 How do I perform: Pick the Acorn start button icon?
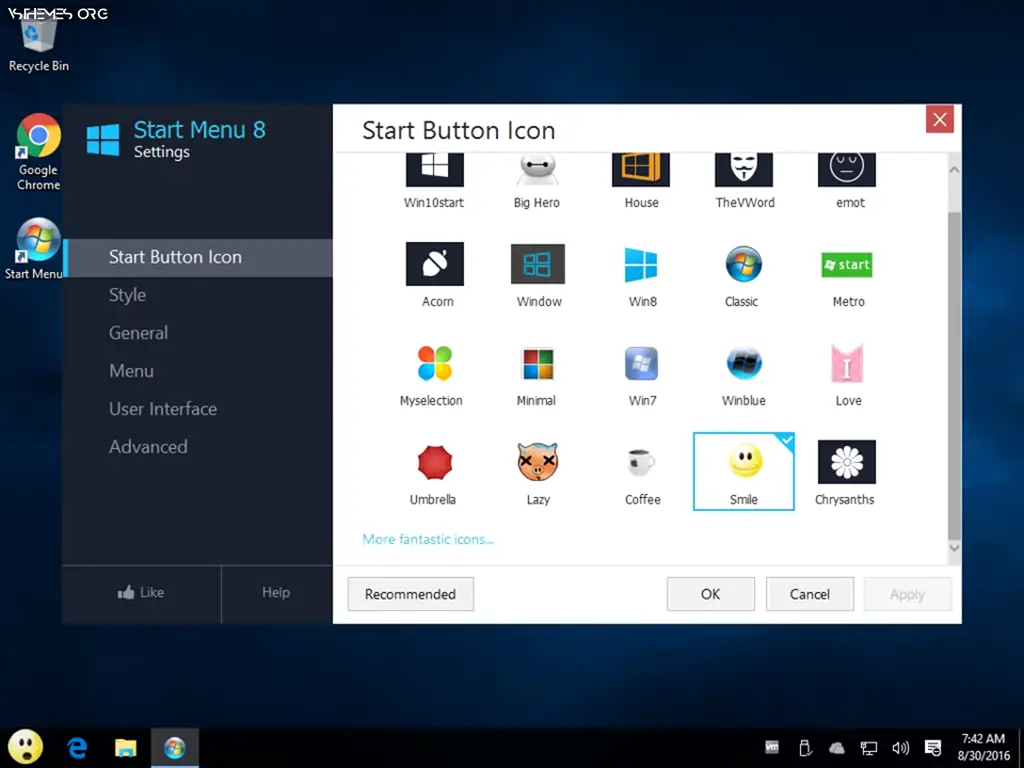(x=434, y=264)
